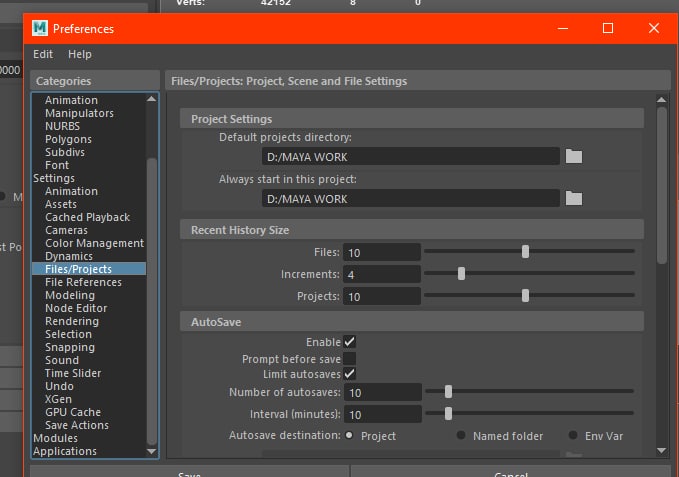Viewport: 679px width, 477px height.
Task: Select Undo category
Action: coord(59,386)
